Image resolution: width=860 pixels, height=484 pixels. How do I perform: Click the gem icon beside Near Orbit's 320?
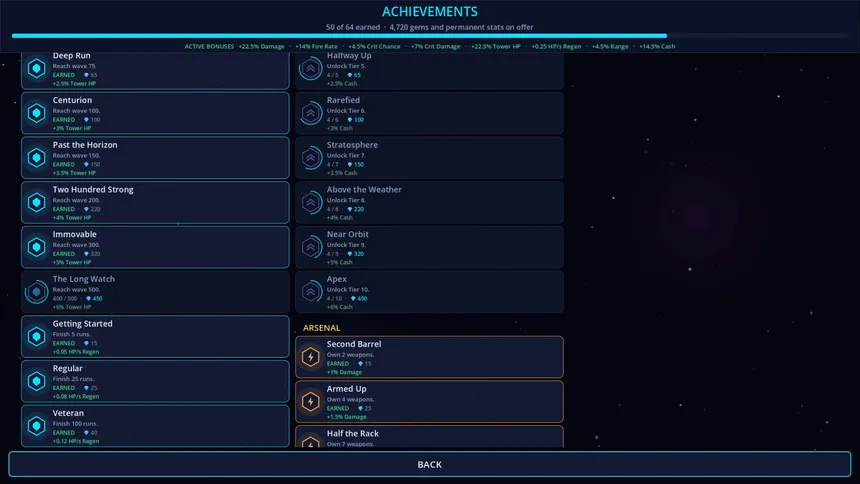coord(349,254)
